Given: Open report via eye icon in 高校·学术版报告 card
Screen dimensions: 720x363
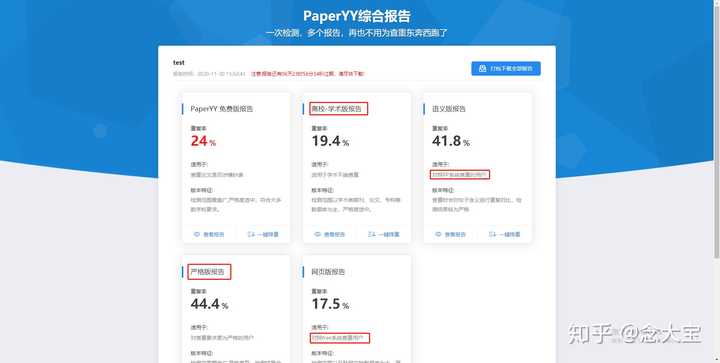Looking at the screenshot, I should 317,234.
